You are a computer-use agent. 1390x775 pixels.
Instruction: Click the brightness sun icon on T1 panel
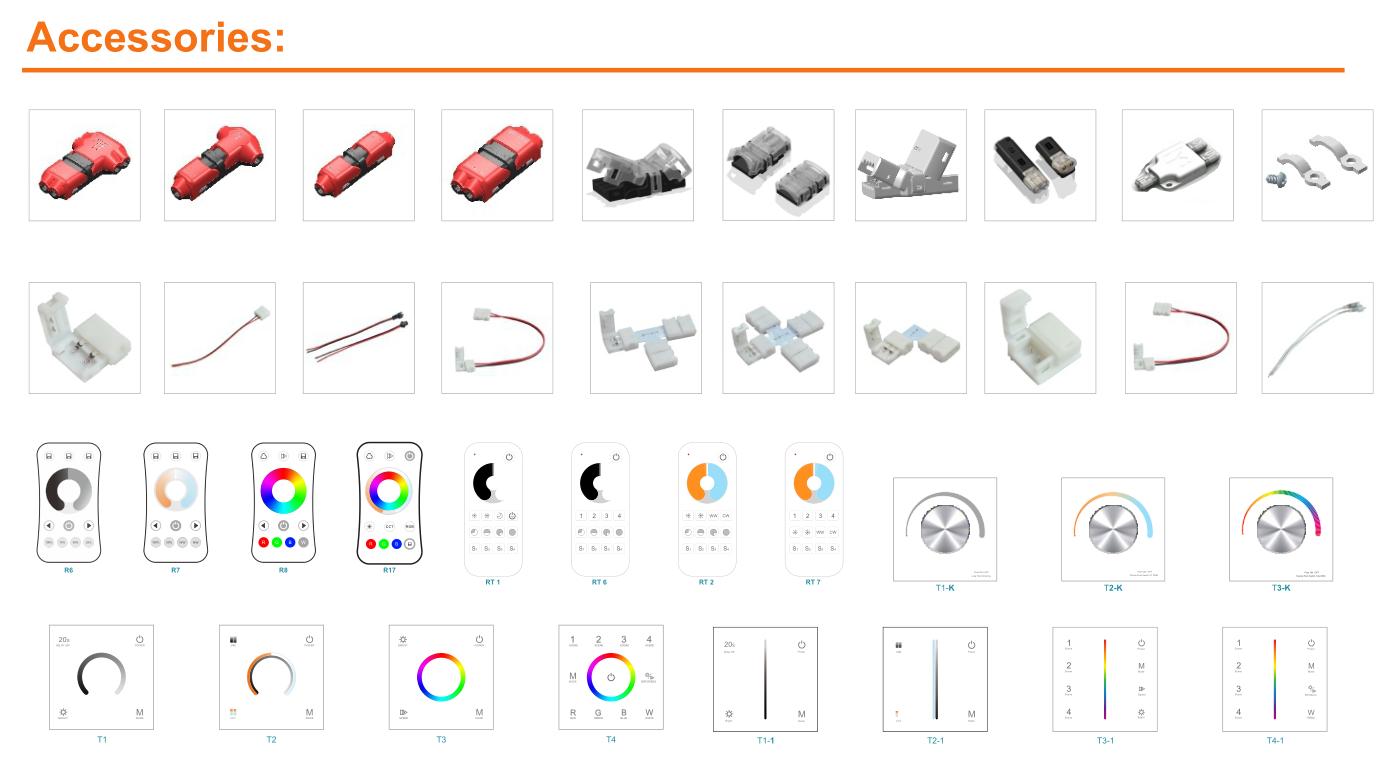pos(62,714)
